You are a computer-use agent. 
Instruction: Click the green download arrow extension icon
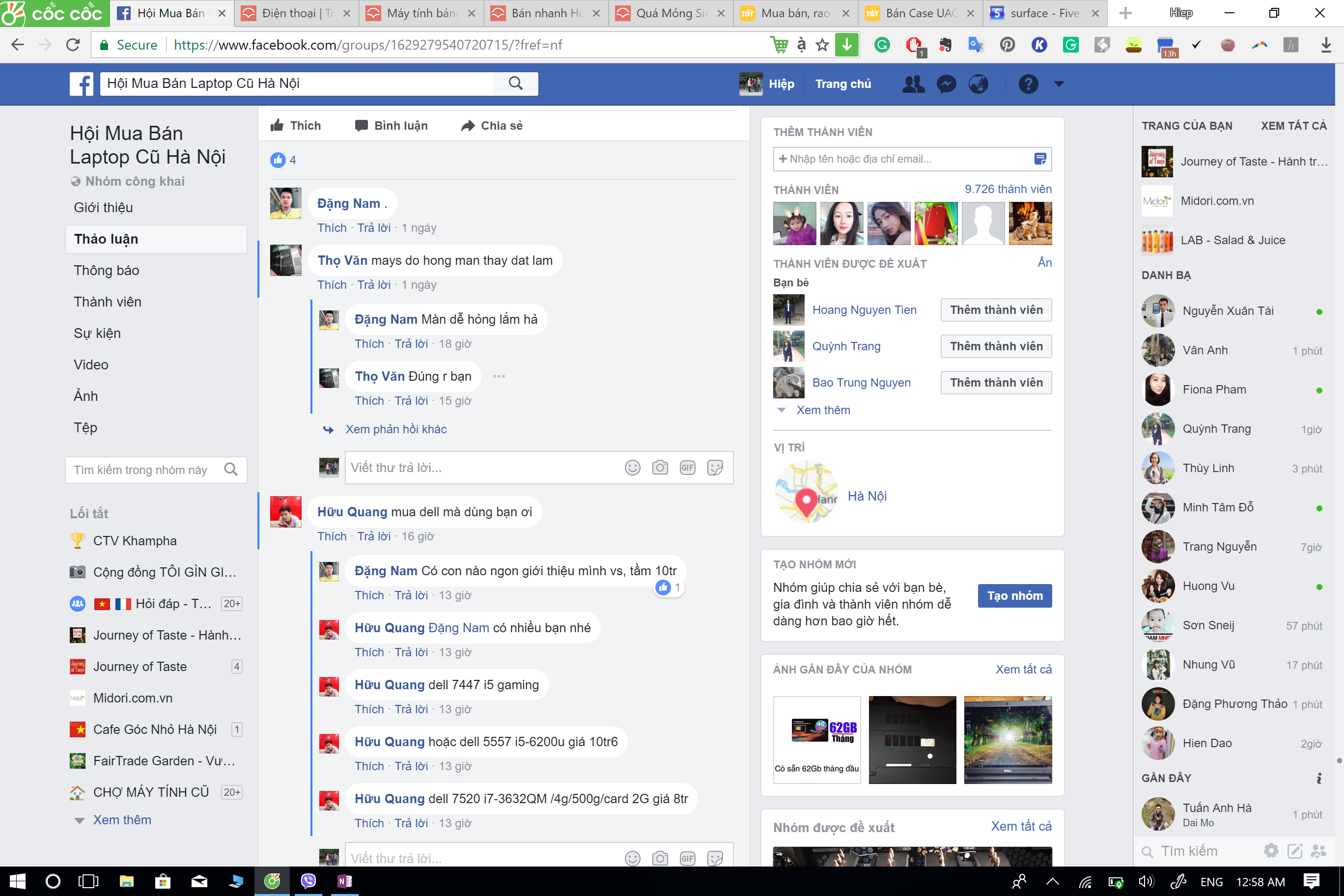point(847,45)
